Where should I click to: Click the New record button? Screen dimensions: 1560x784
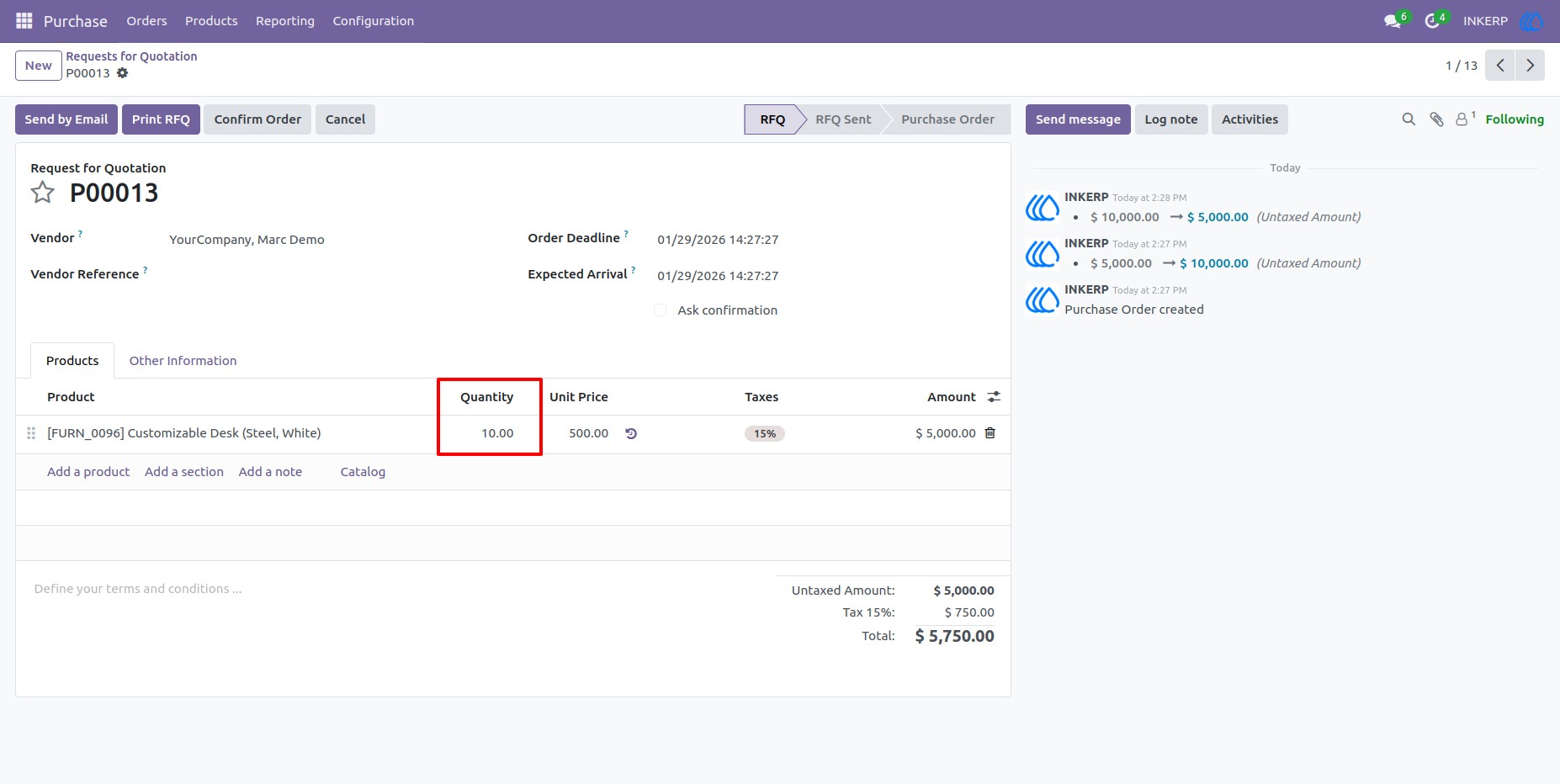tap(39, 66)
